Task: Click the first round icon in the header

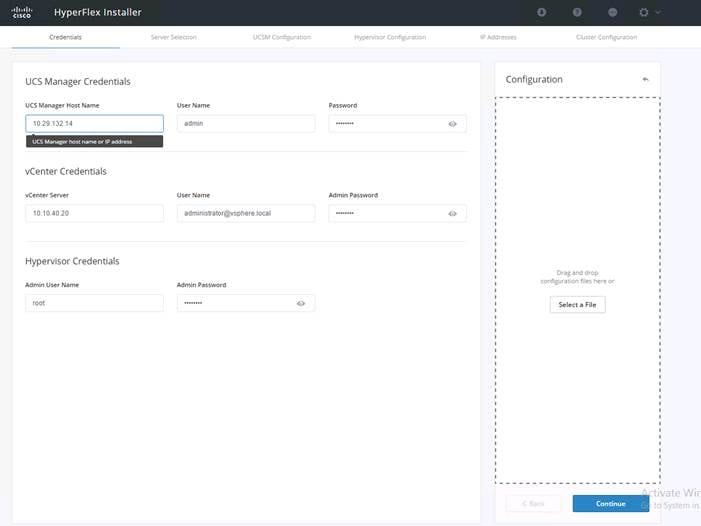Action: tap(541, 12)
